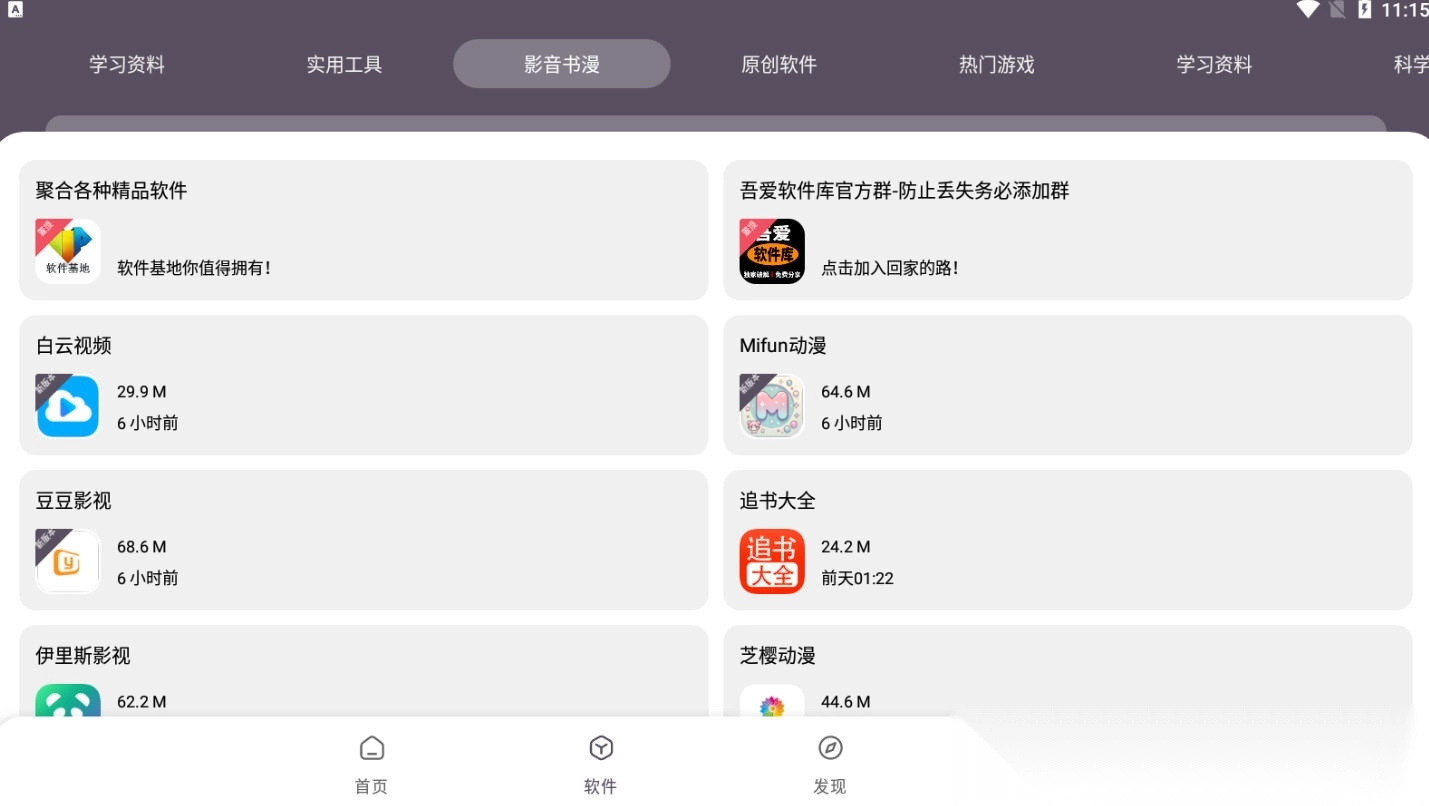Click the 追书大全 red app icon
Screen dimensions: 1429x806
(x=771, y=561)
